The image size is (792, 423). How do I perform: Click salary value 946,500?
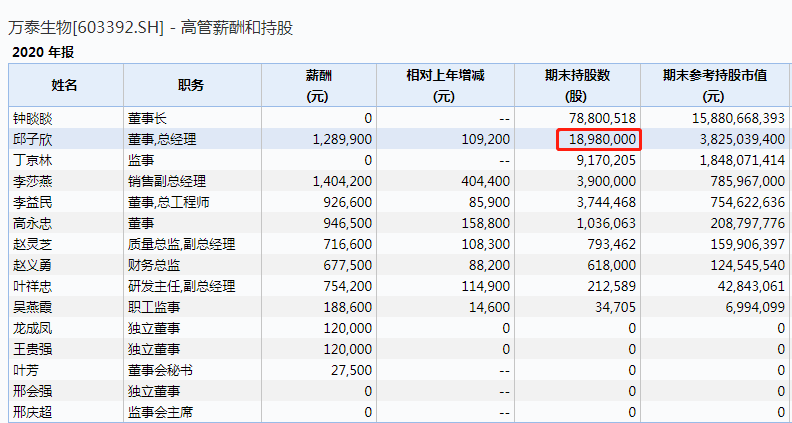pos(348,223)
